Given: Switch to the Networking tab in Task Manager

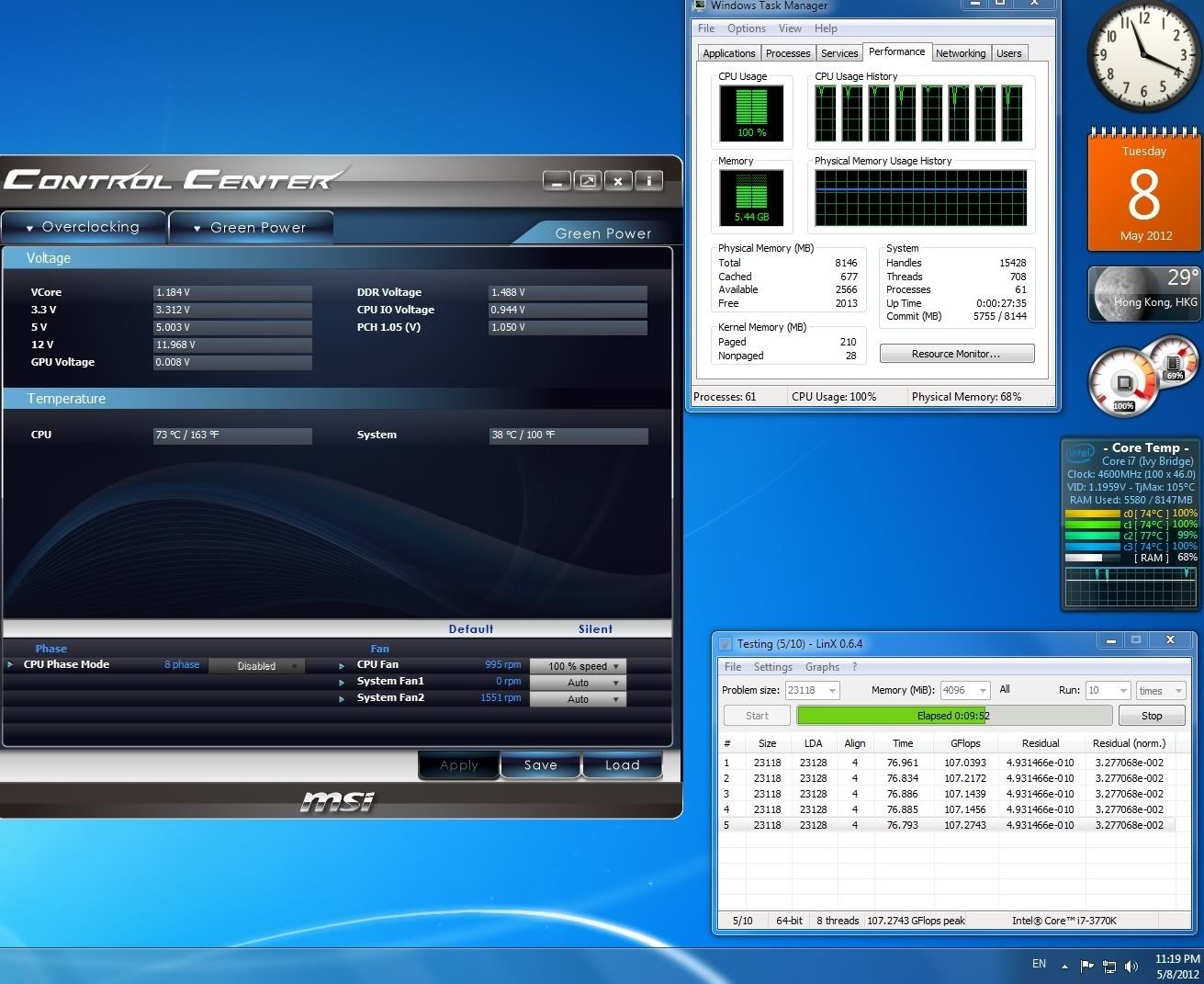Looking at the screenshot, I should [x=961, y=53].
